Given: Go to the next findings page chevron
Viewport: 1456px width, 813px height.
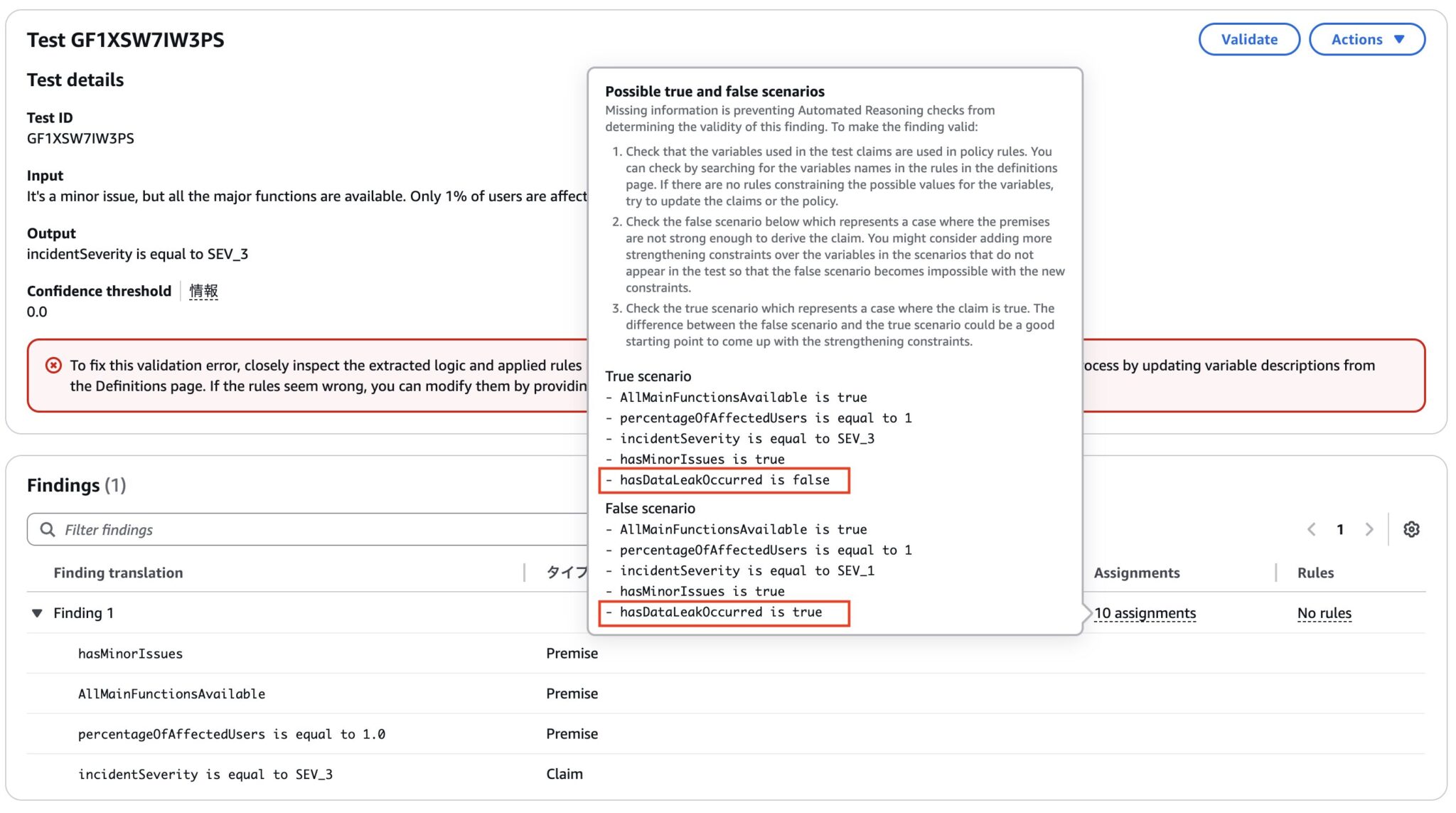Looking at the screenshot, I should coord(1369,529).
